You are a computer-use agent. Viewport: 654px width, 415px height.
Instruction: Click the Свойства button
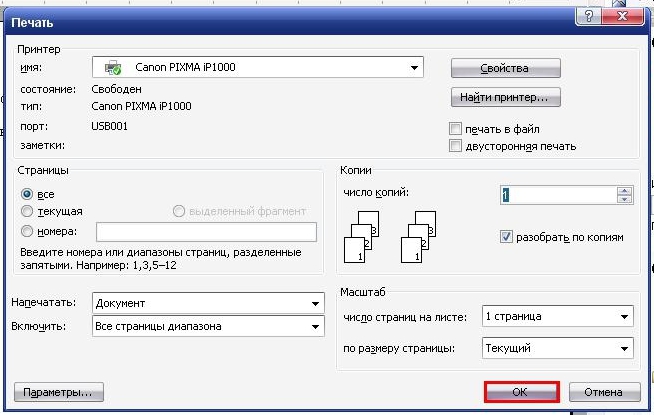pos(505,69)
